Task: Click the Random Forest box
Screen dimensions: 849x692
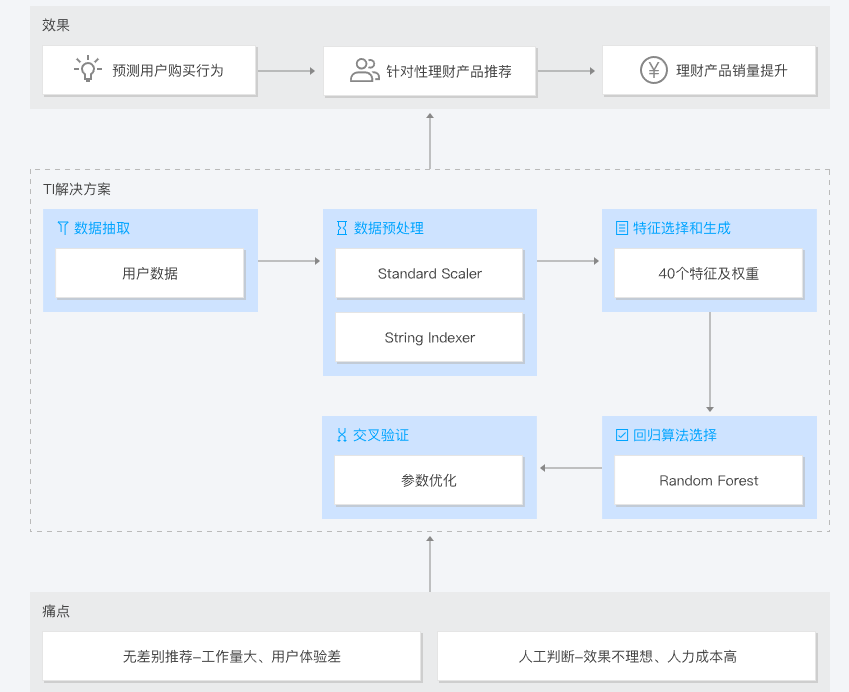Action: tap(709, 480)
